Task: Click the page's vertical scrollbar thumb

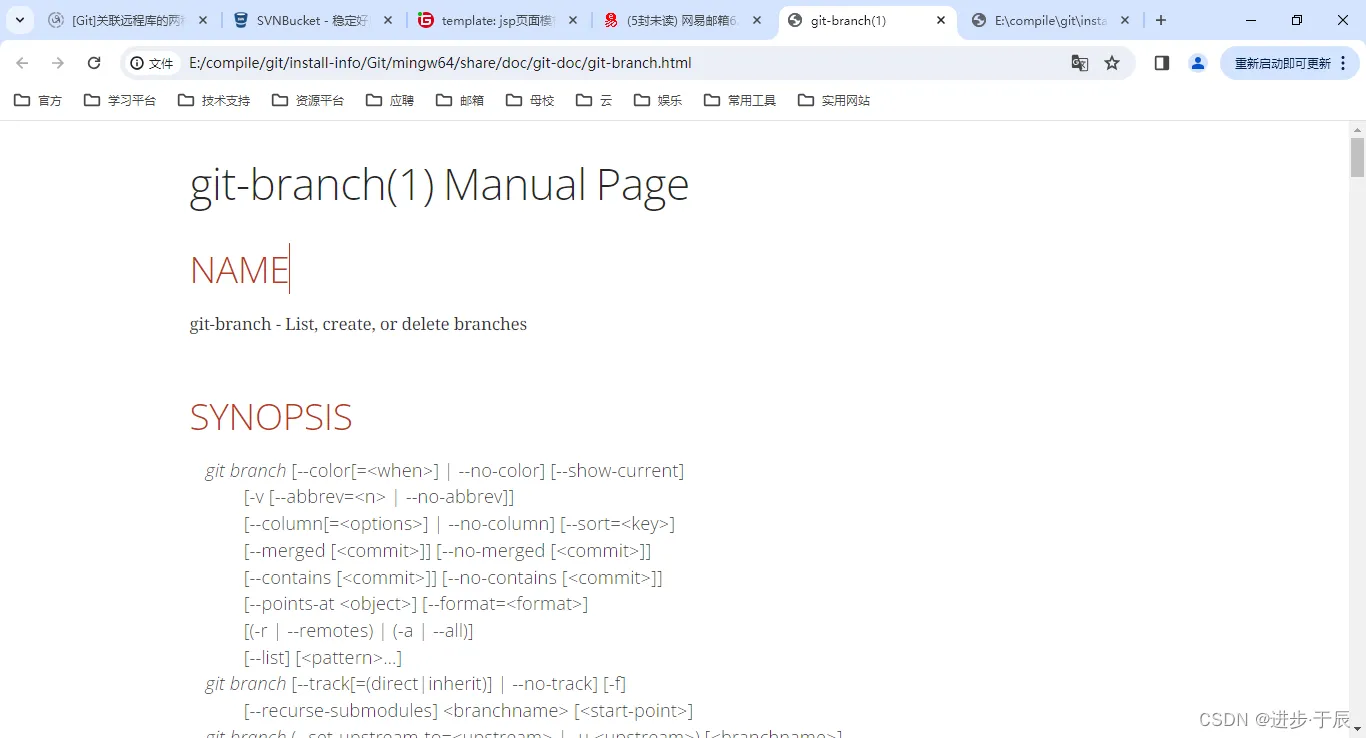Action: click(1357, 157)
